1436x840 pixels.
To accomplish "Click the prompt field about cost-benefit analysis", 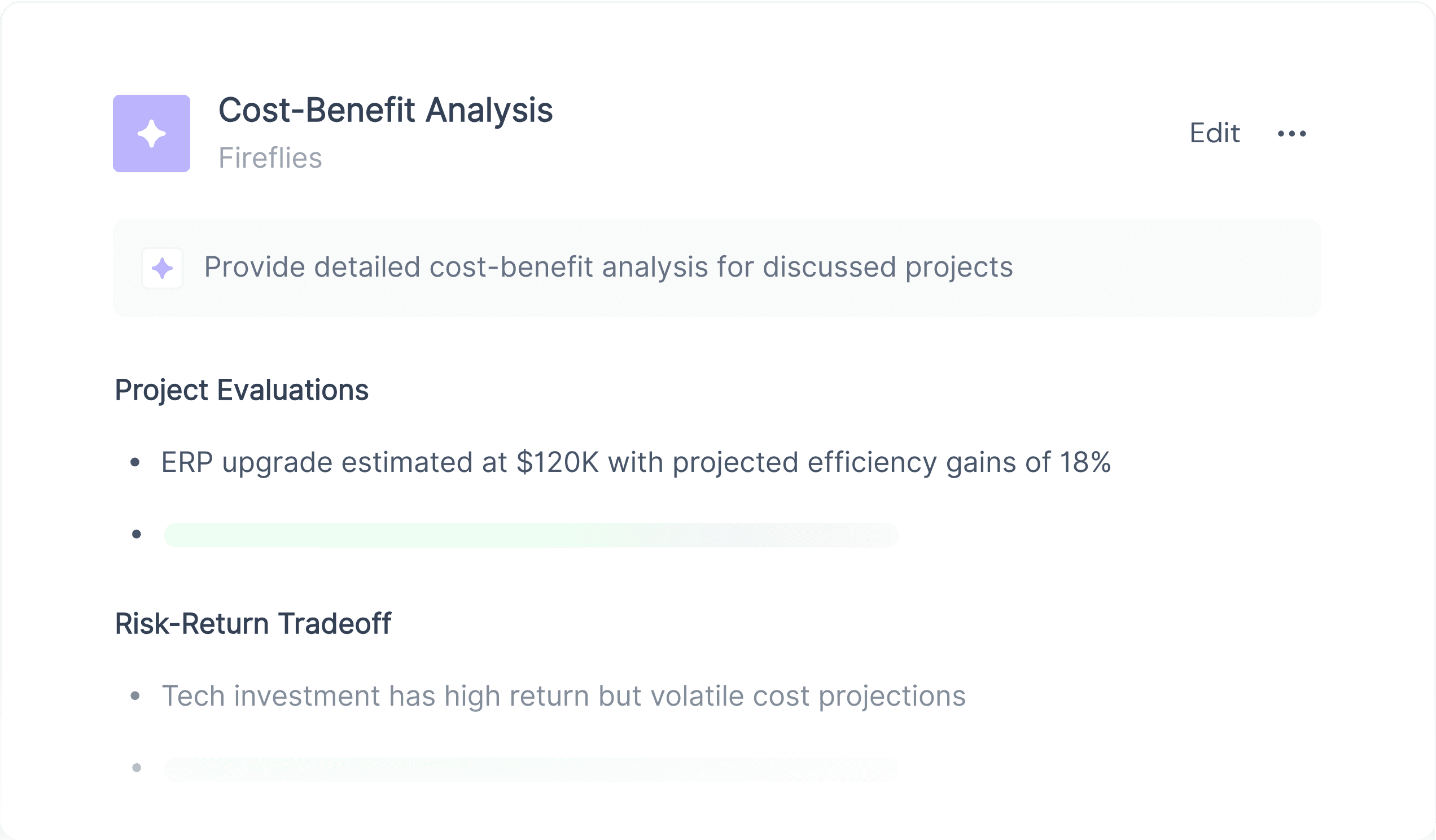I will pyautogui.click(x=717, y=268).
